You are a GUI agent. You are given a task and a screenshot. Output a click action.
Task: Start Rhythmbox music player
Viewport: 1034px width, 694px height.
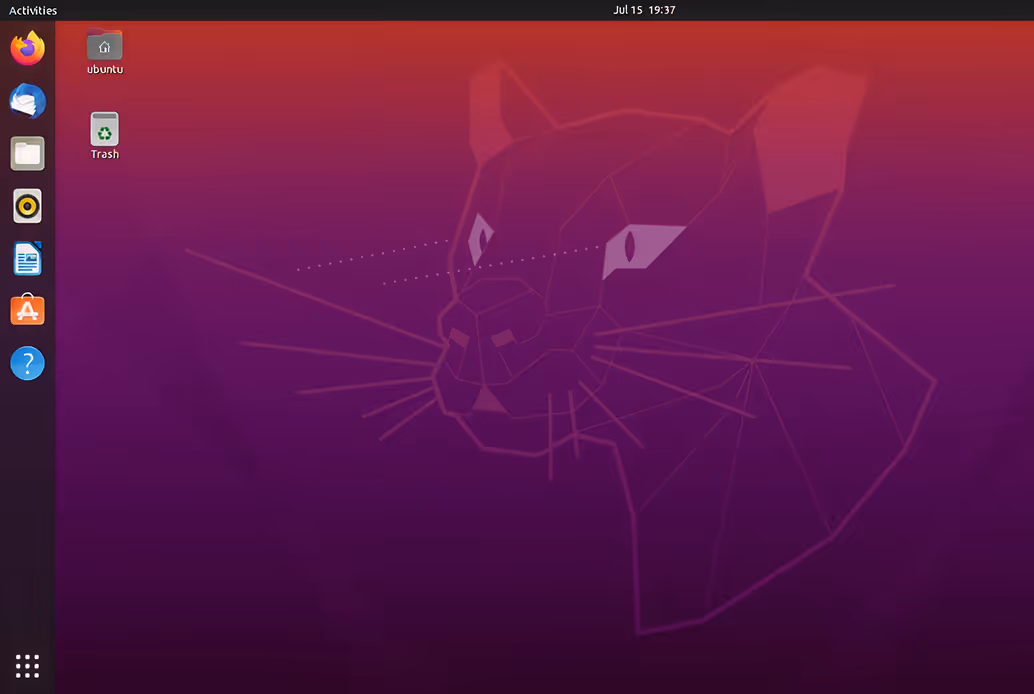click(28, 206)
